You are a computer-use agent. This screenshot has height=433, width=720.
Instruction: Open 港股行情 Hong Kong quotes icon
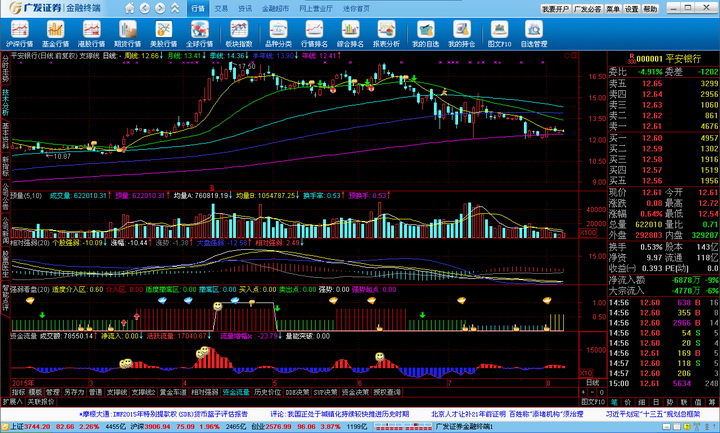click(91, 34)
